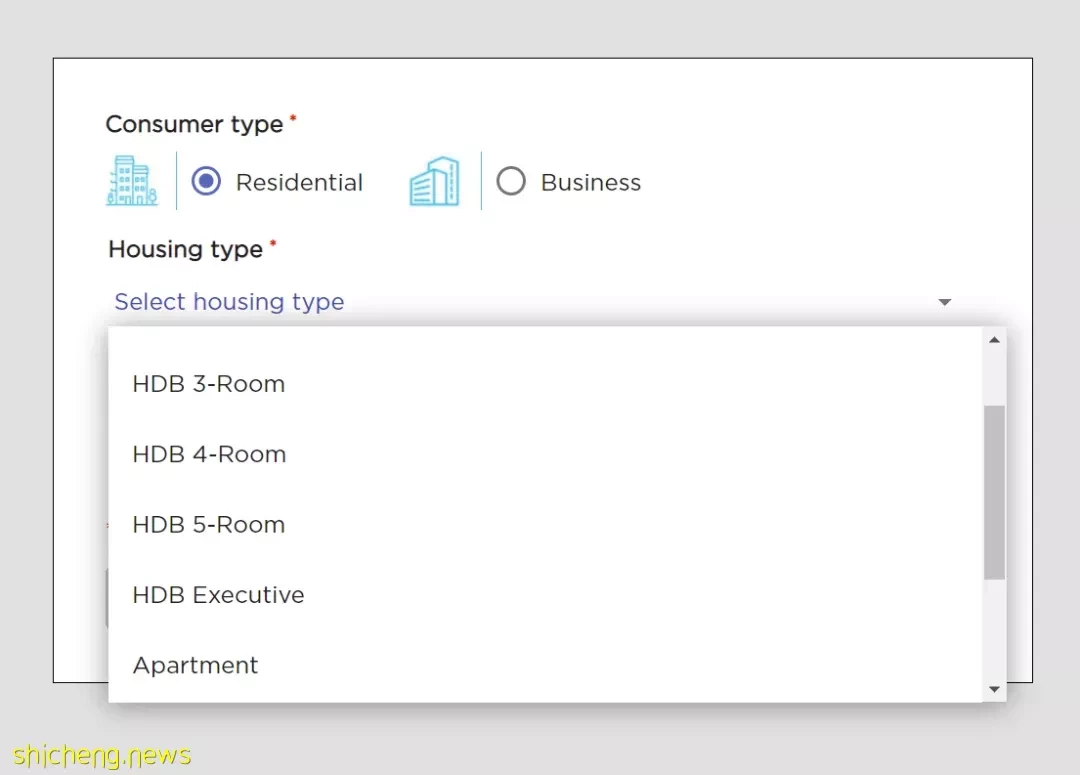Click the Housing type heading
This screenshot has height=775, width=1080.
tap(185, 249)
